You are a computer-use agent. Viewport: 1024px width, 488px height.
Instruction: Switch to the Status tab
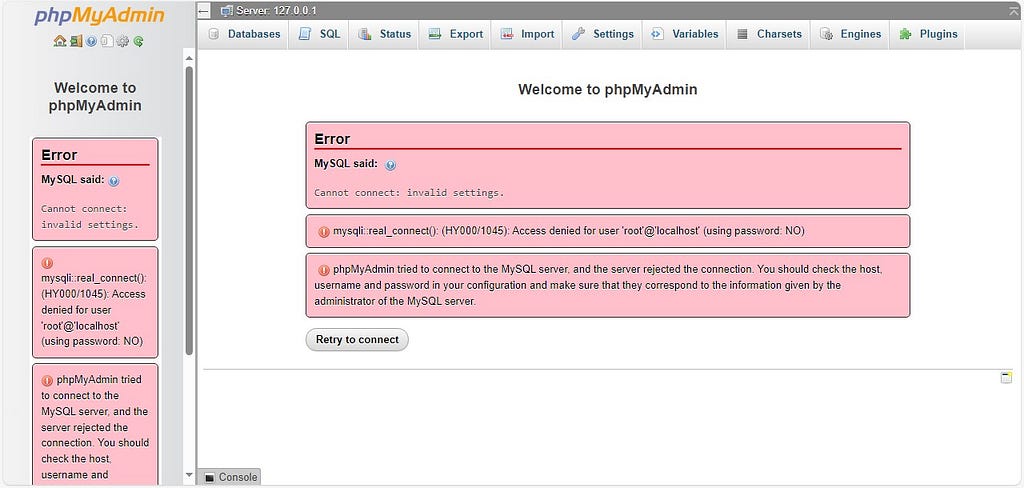click(x=385, y=34)
